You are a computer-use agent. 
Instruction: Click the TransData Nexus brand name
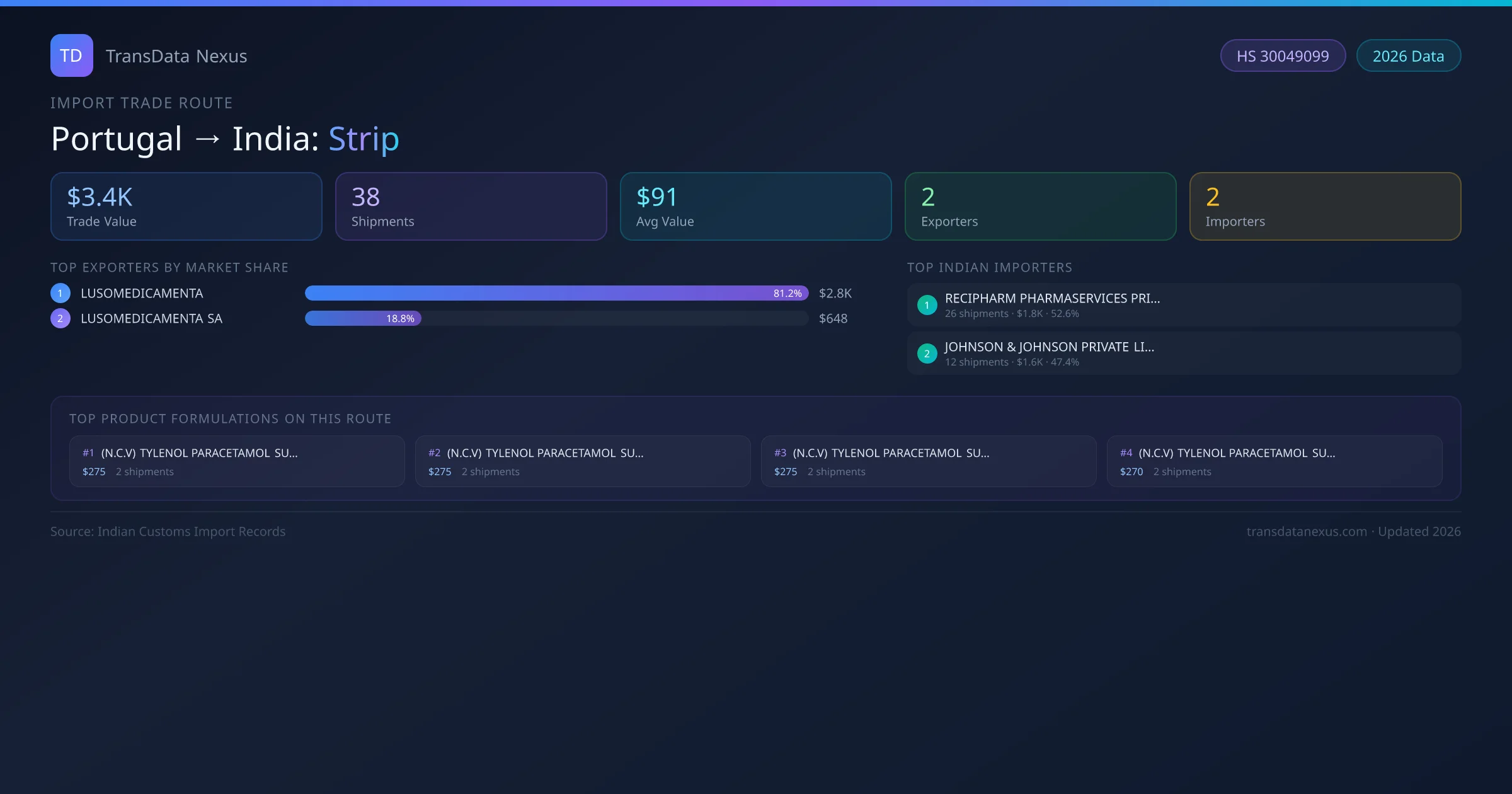[176, 56]
